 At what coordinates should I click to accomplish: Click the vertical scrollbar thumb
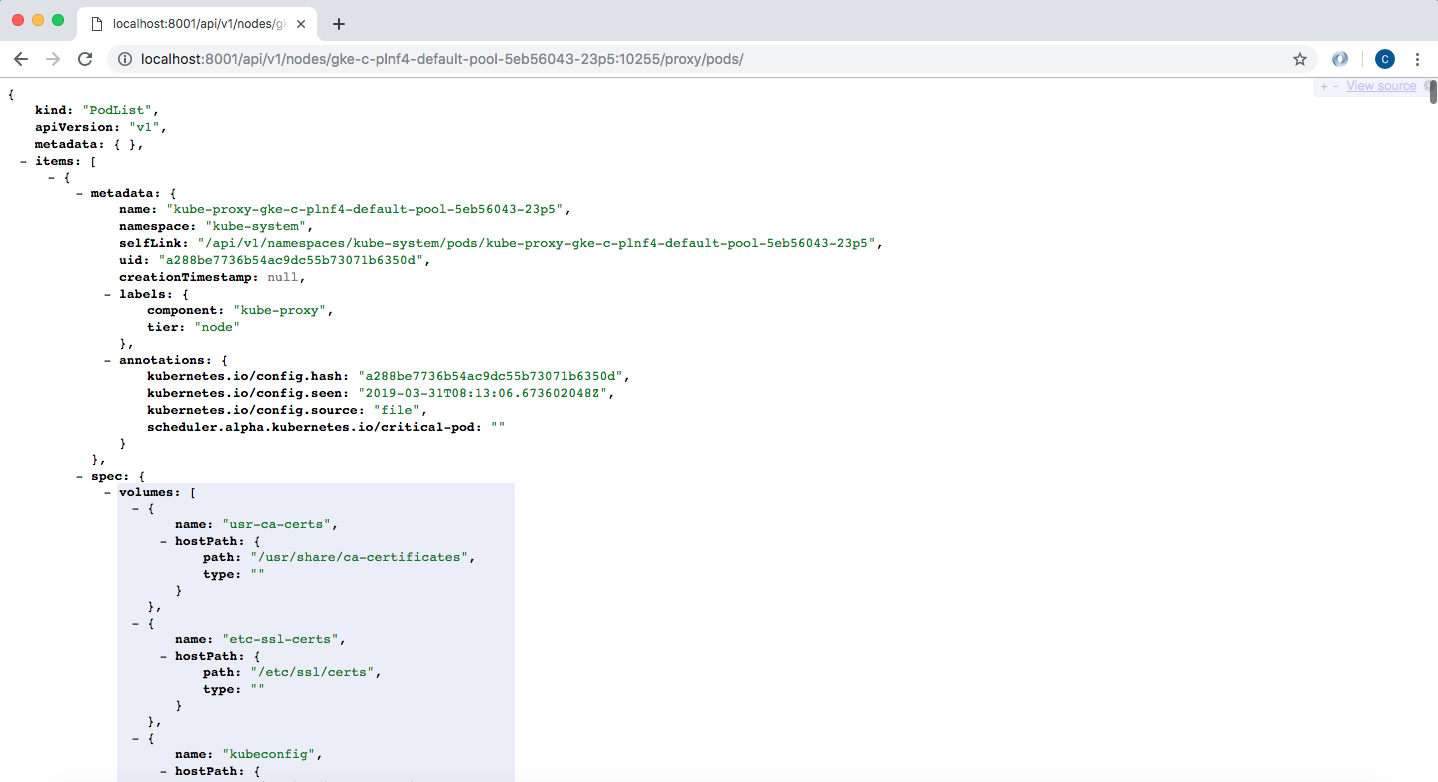[x=1433, y=92]
